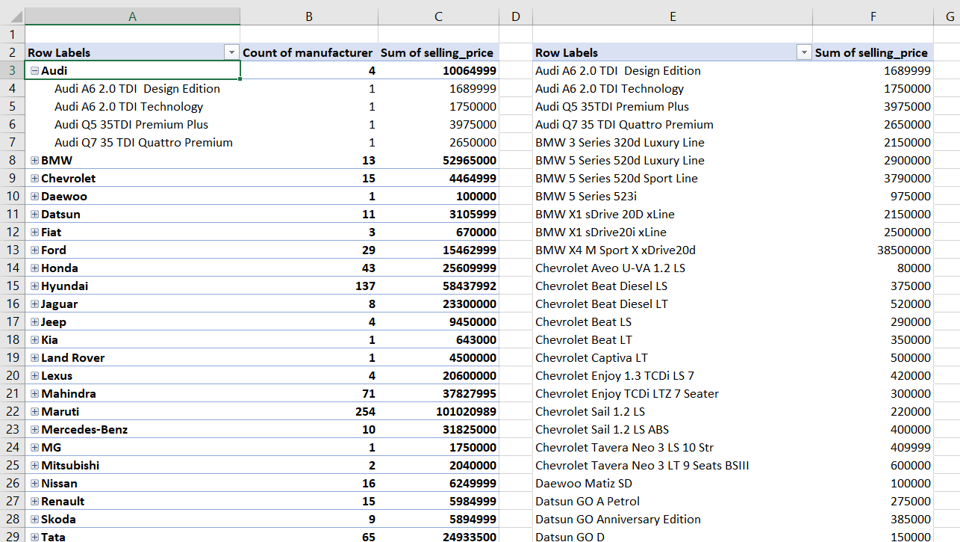The width and height of the screenshot is (960, 542).
Task: Select the Count of manufacturer header cell
Action: coord(308,53)
